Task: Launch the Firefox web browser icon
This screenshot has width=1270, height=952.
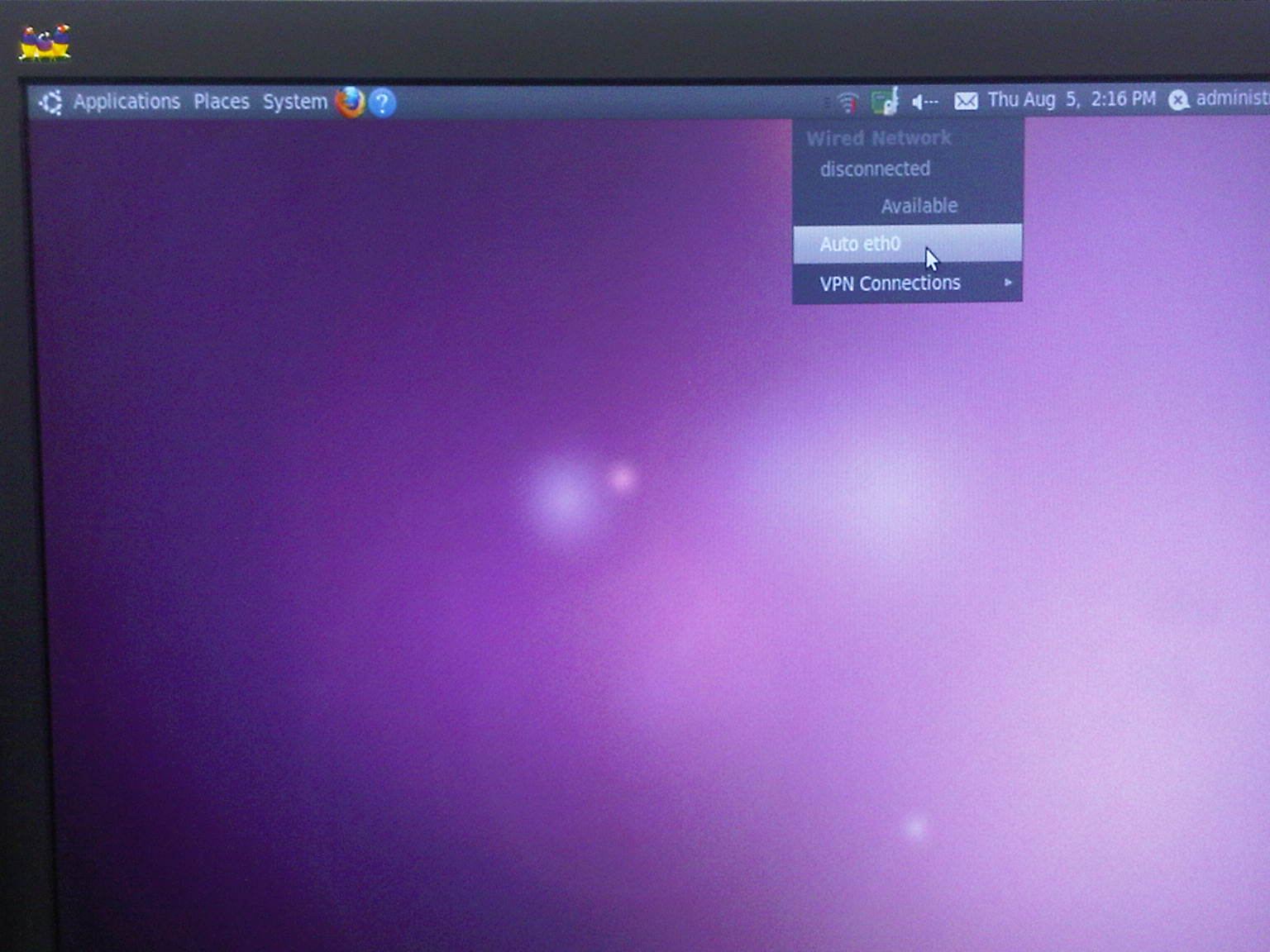Action: pyautogui.click(x=350, y=102)
